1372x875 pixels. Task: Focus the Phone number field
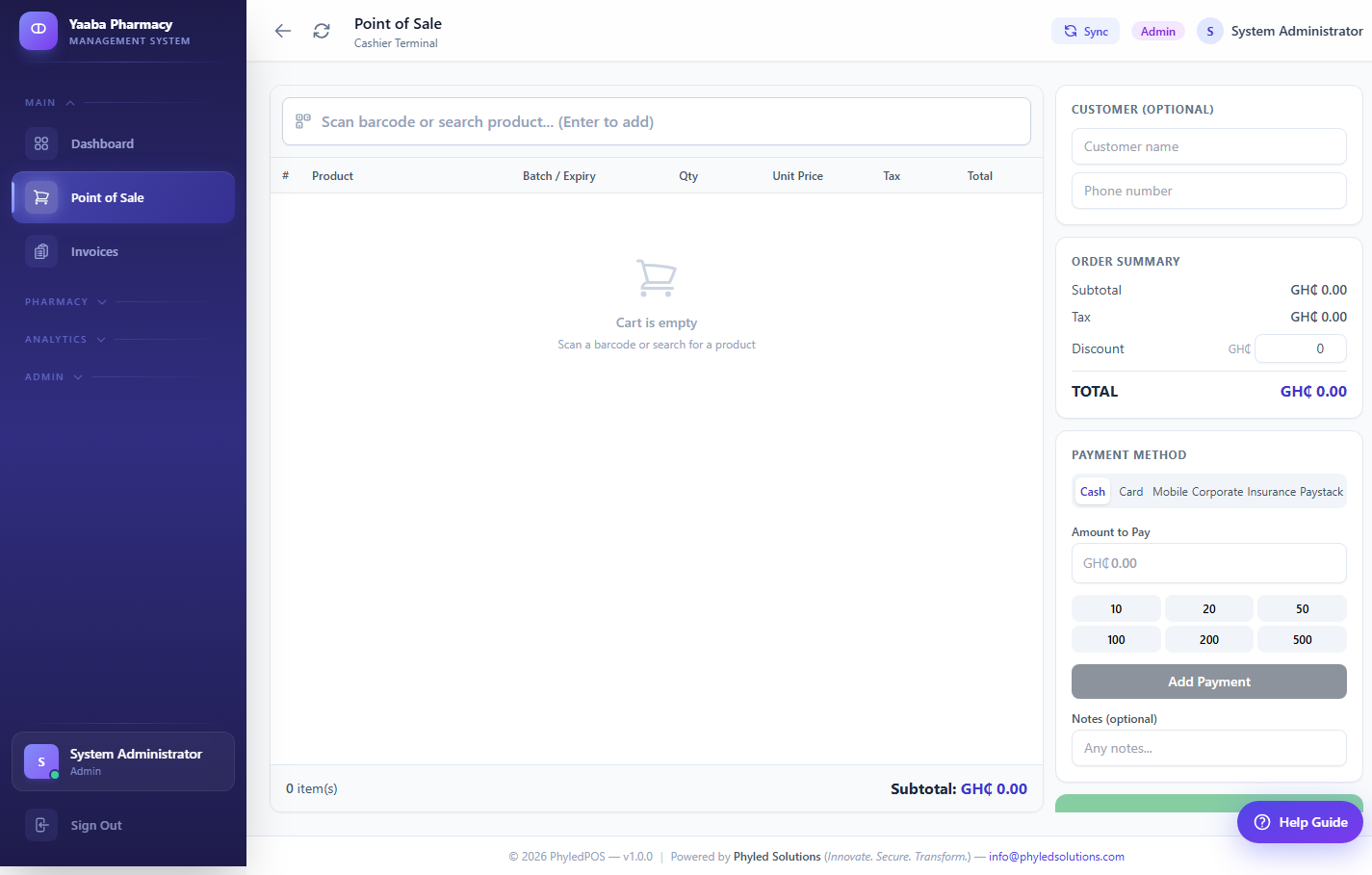[x=1209, y=191]
